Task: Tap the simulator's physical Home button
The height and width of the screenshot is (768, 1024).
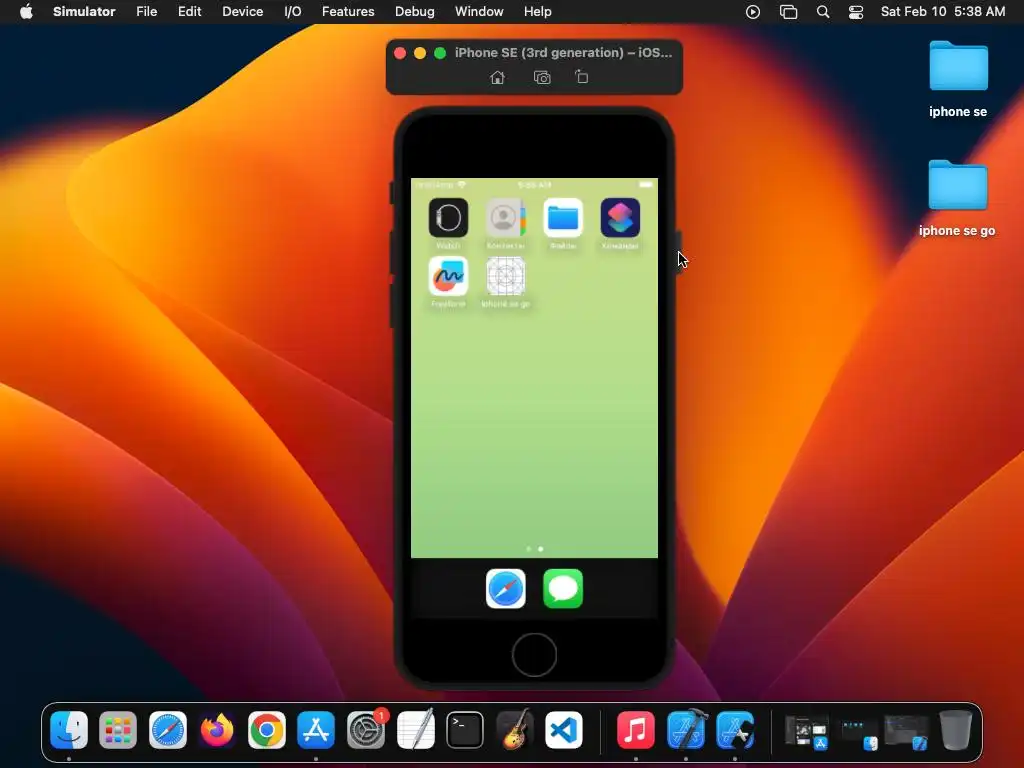Action: (x=534, y=655)
